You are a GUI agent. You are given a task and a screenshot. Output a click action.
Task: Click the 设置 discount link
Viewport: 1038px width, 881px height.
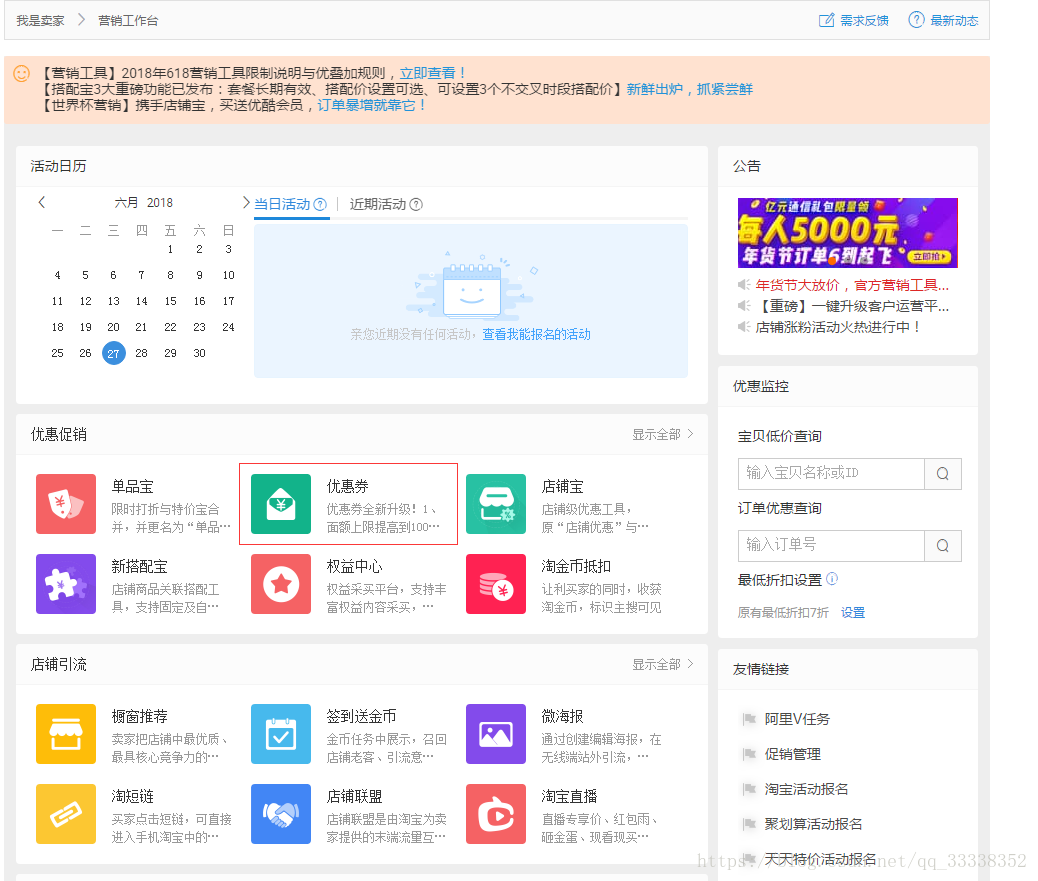tap(853, 613)
